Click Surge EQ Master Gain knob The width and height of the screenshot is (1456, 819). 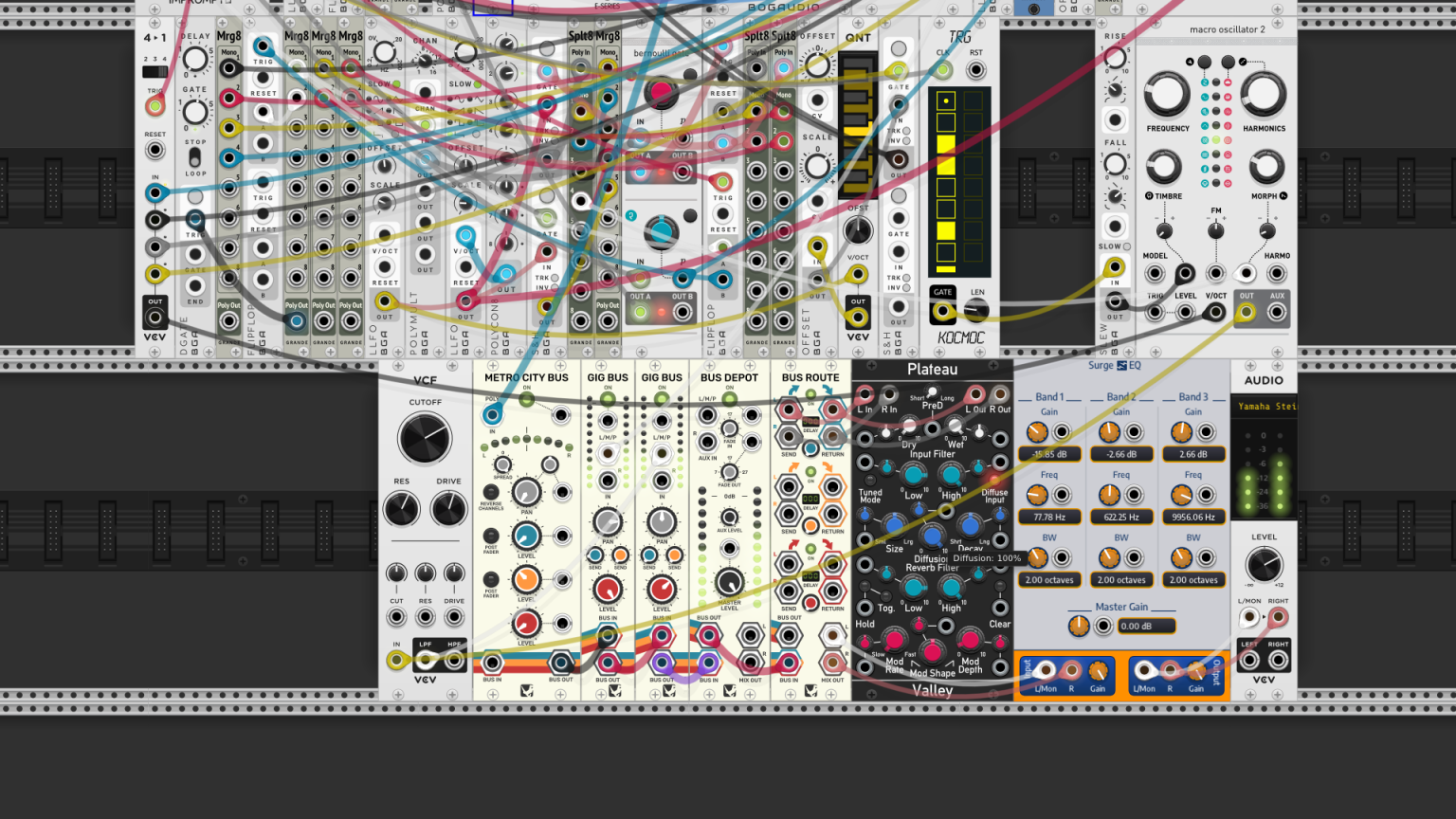pyautogui.click(x=1079, y=626)
